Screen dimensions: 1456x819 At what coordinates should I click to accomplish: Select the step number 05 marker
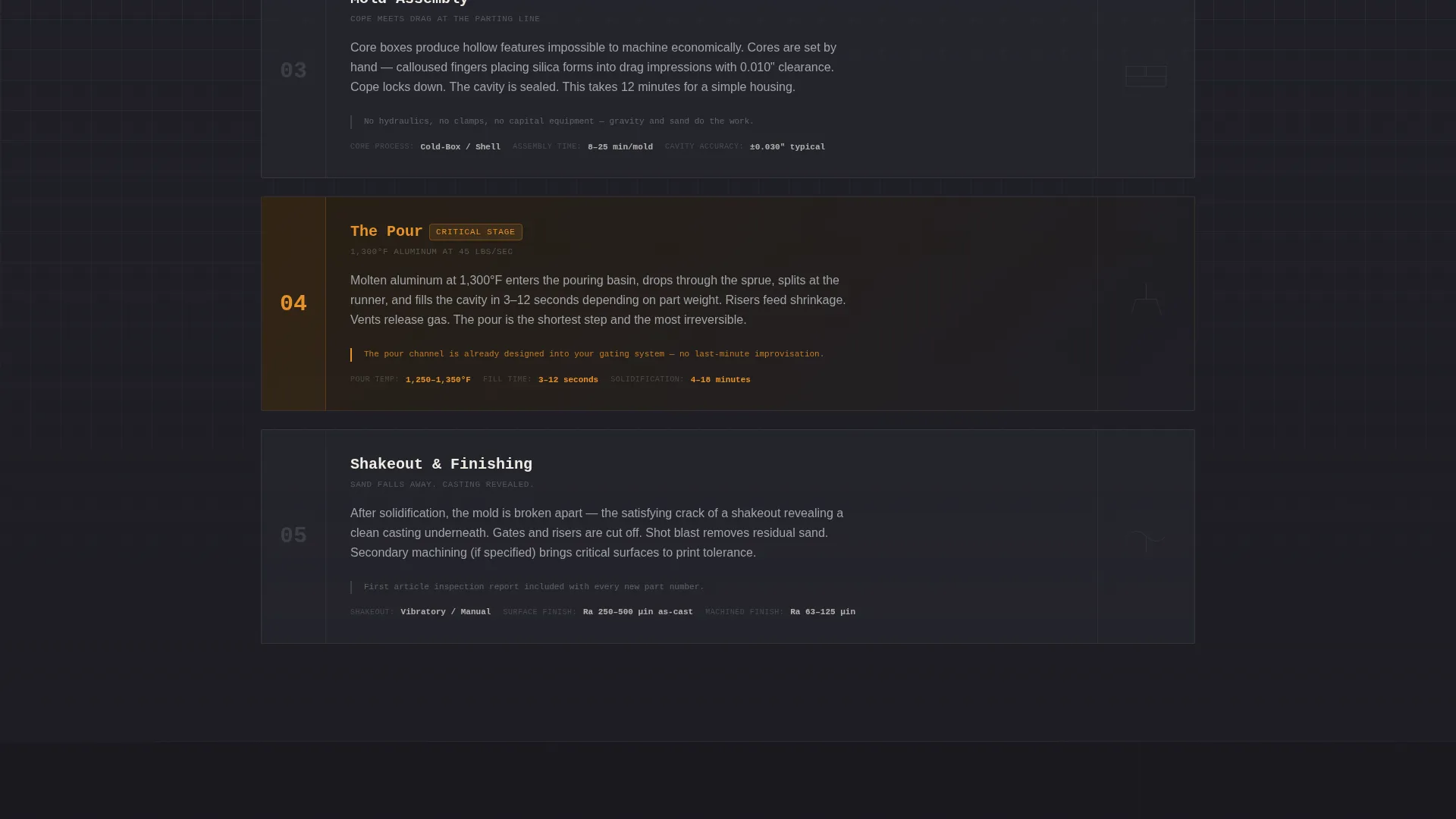[x=293, y=535]
